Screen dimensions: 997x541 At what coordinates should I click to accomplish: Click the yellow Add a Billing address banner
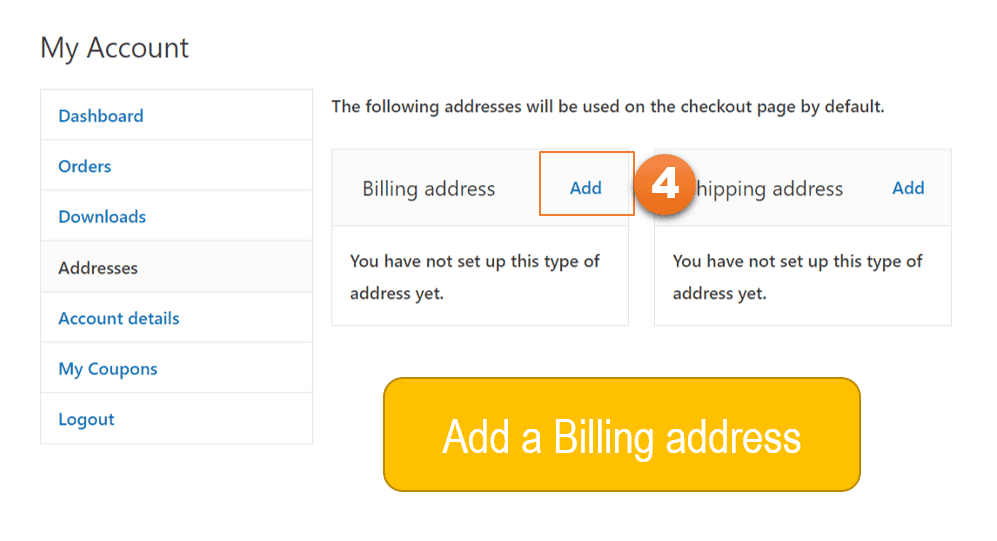[621, 435]
